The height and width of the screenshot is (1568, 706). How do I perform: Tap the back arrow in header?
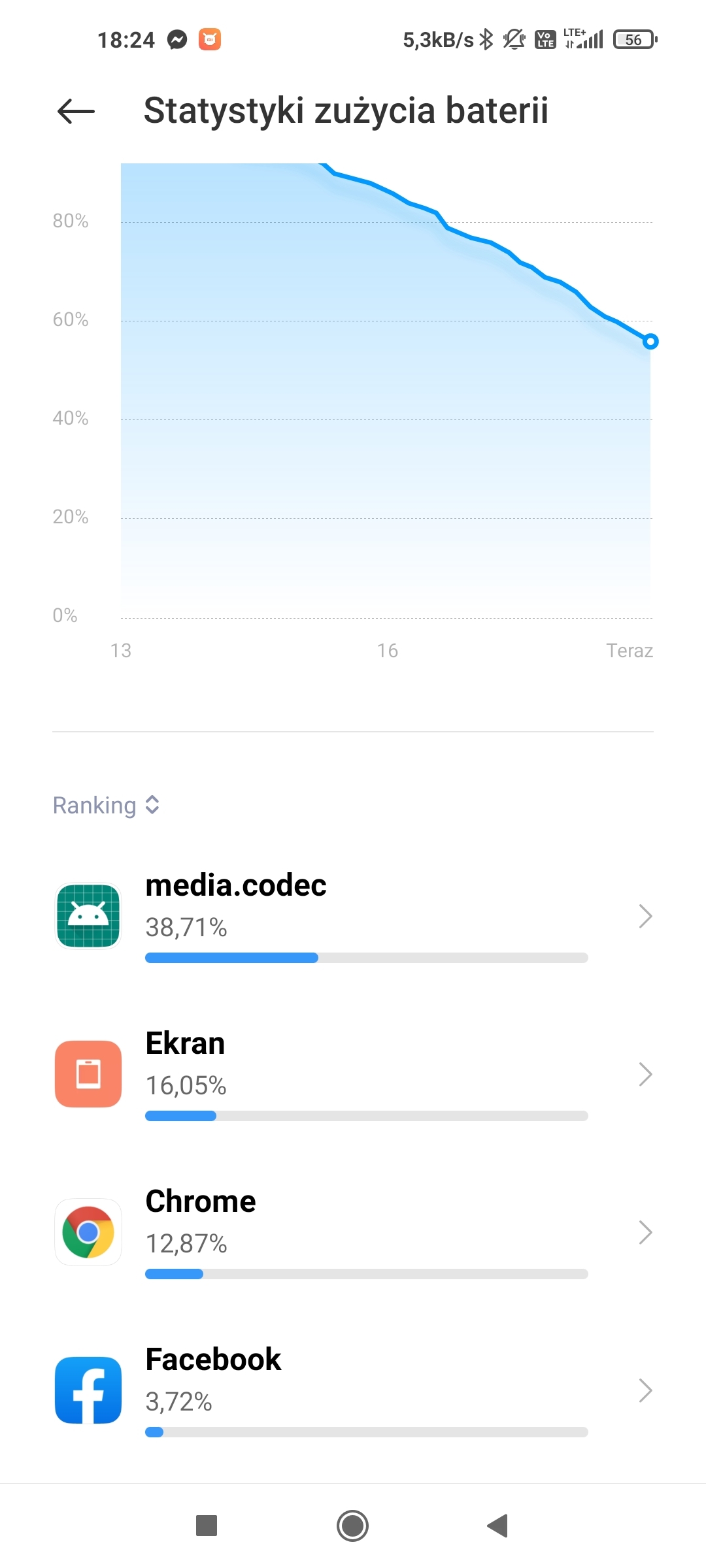(76, 111)
